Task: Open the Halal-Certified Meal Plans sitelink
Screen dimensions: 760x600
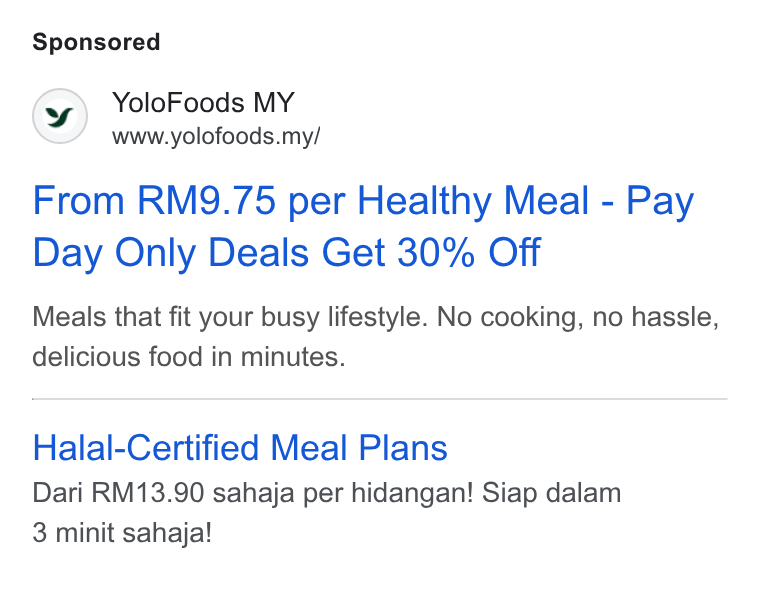Action: (x=240, y=447)
